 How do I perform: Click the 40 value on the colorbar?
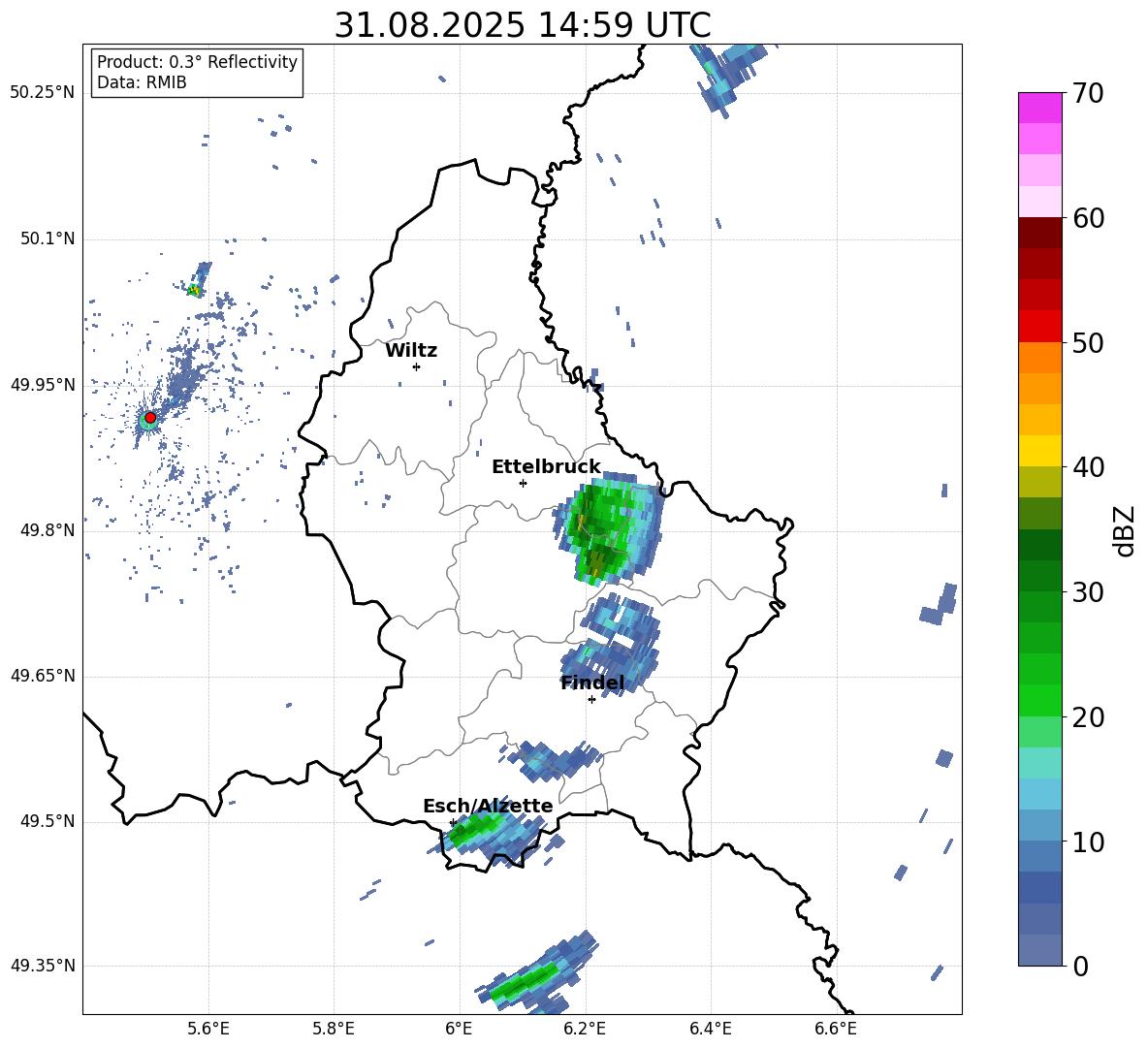(x=1087, y=467)
